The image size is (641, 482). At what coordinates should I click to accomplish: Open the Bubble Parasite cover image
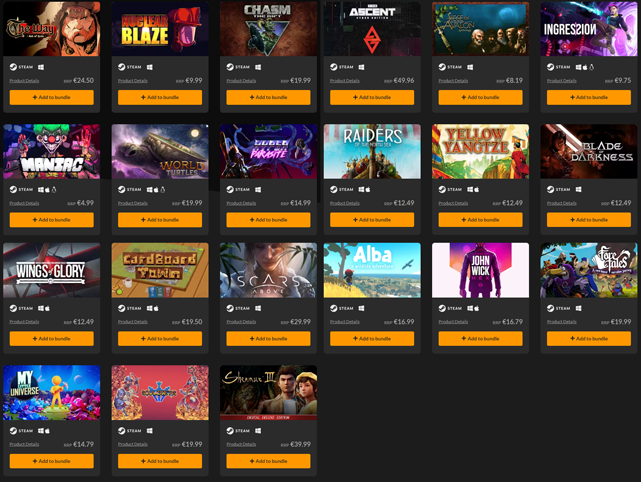(x=268, y=151)
